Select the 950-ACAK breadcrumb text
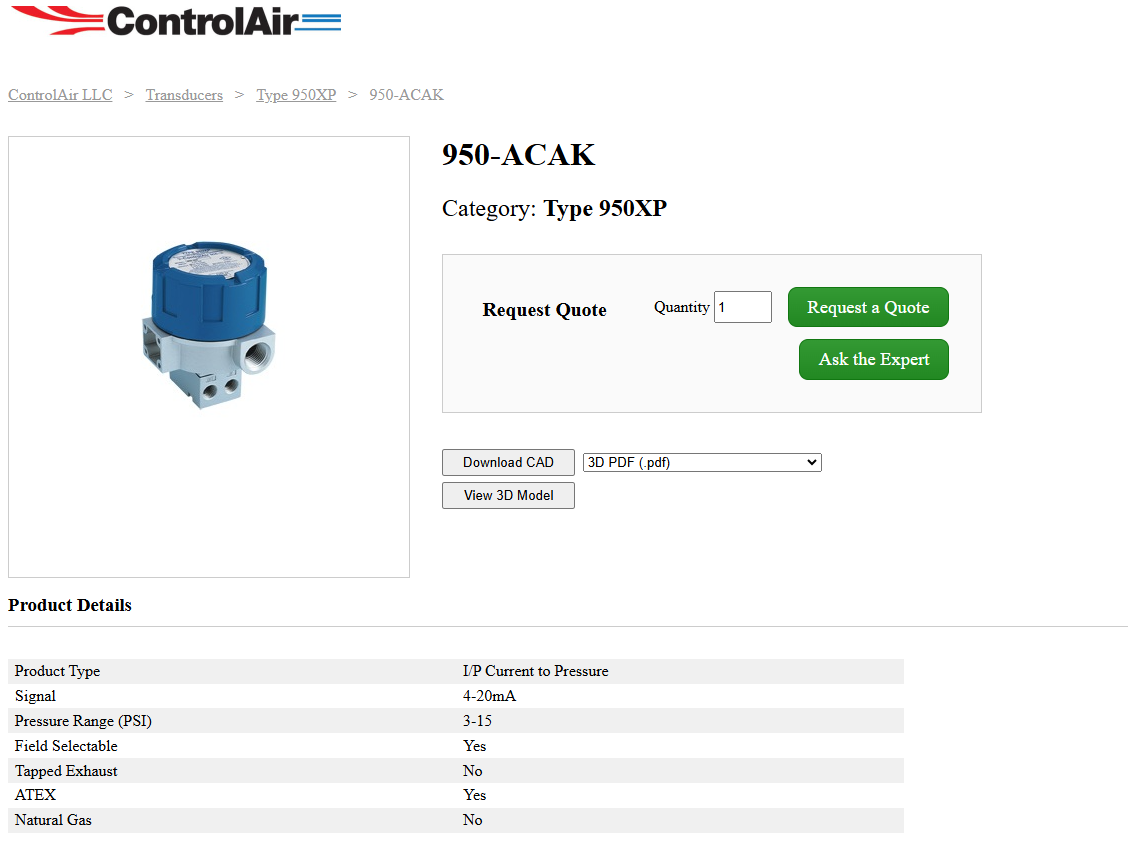 [x=406, y=95]
